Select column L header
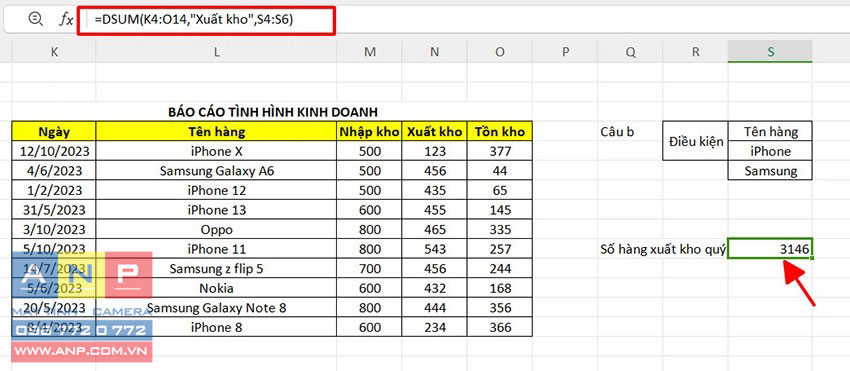850x371 pixels. coord(216,52)
